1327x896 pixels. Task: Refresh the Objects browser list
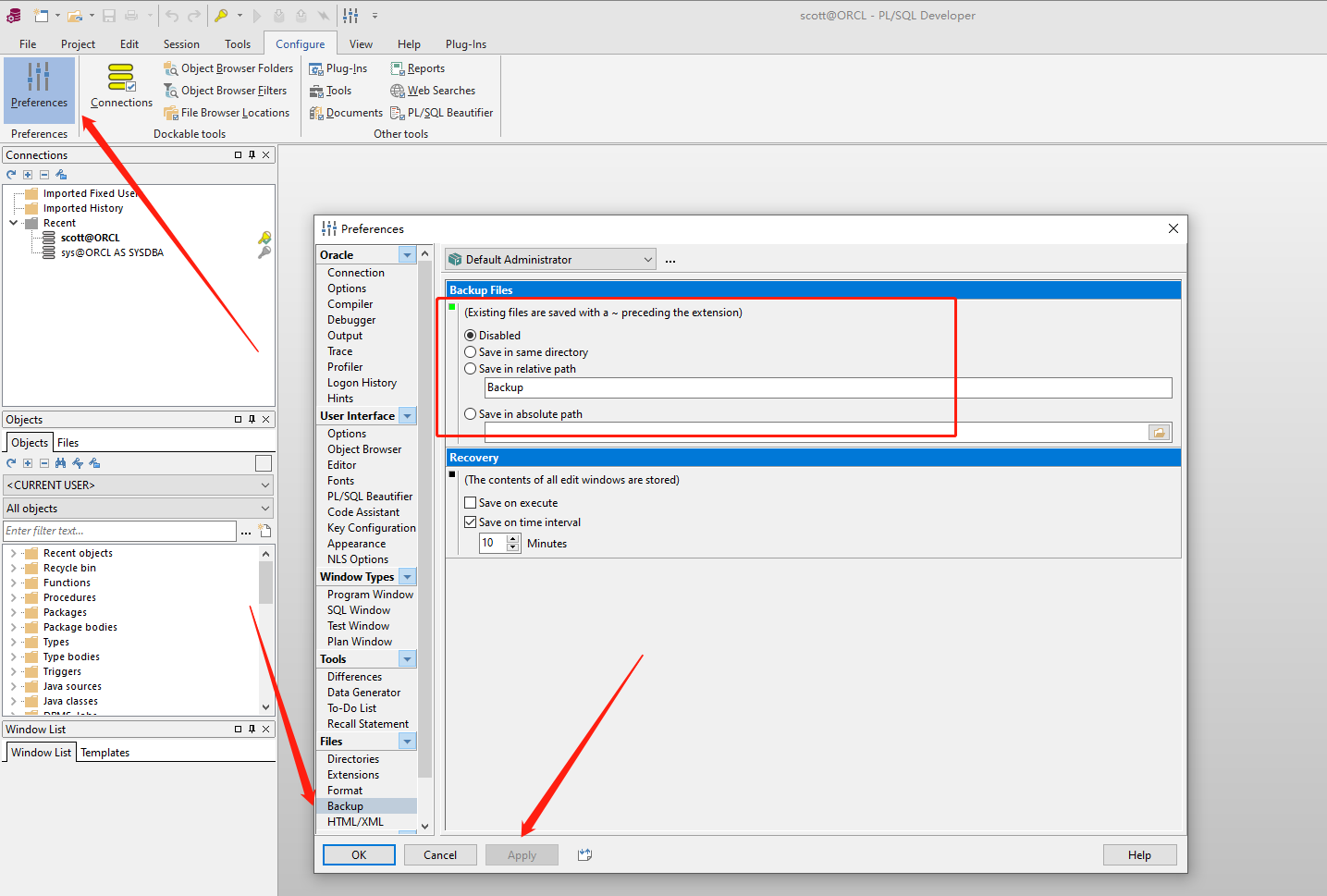pos(11,463)
